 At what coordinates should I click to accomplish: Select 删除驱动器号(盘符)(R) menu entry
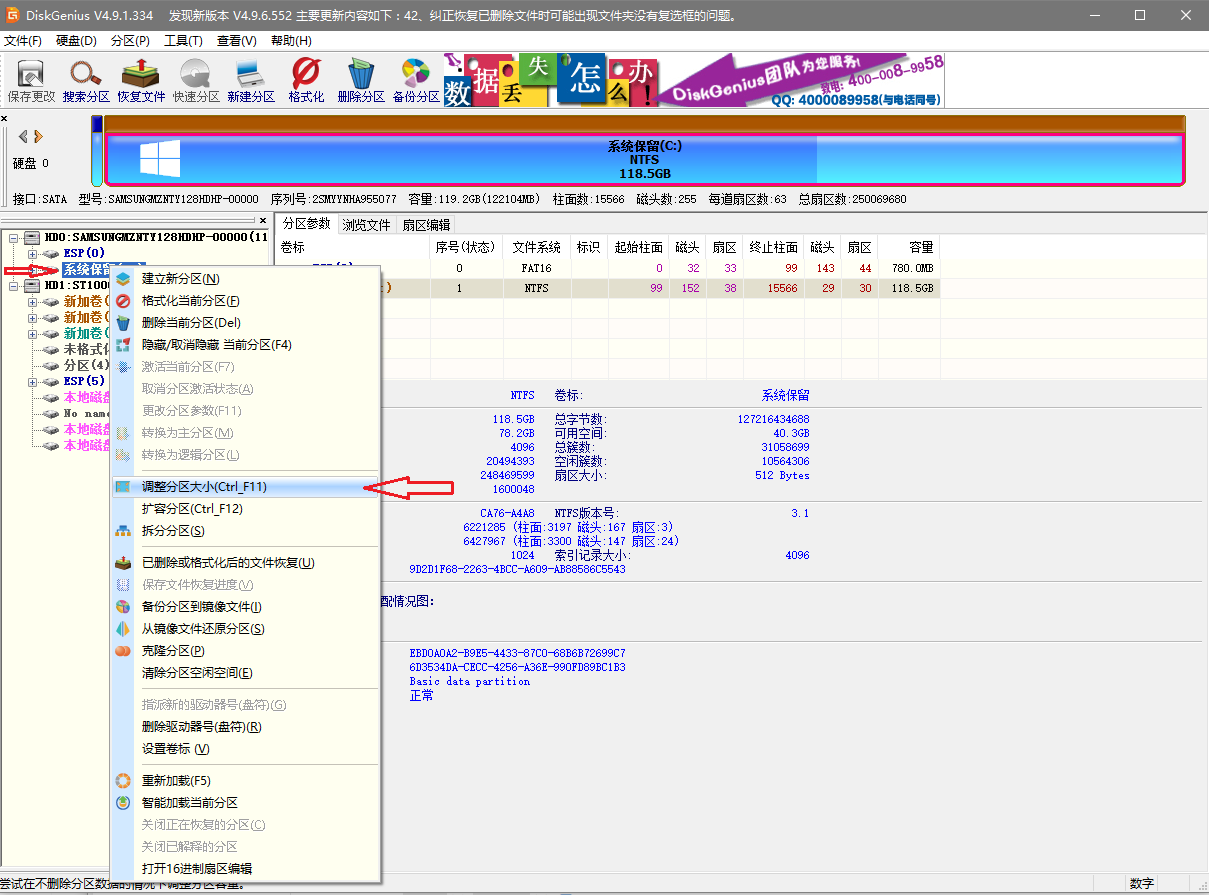246,726
